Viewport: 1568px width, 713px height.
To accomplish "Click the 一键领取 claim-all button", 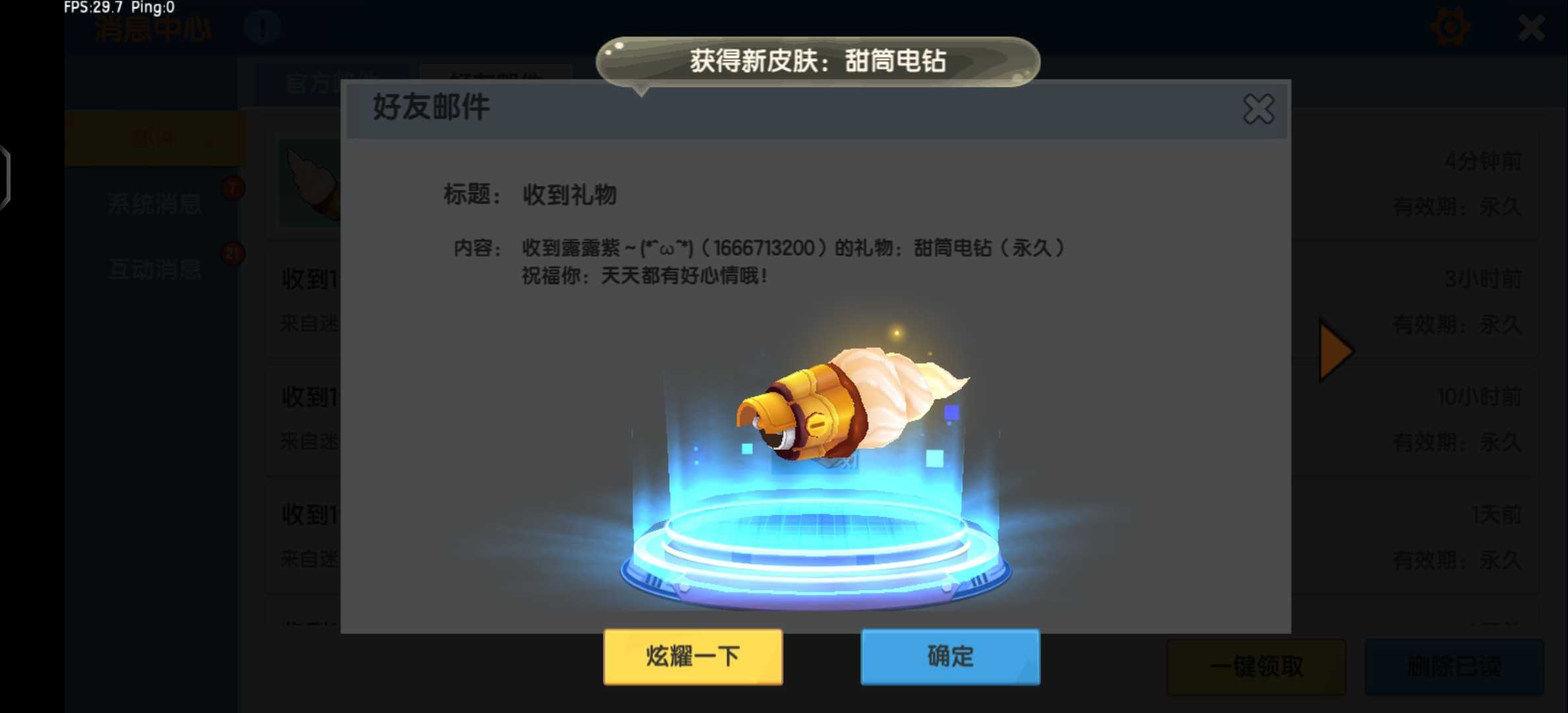I will [x=1256, y=667].
